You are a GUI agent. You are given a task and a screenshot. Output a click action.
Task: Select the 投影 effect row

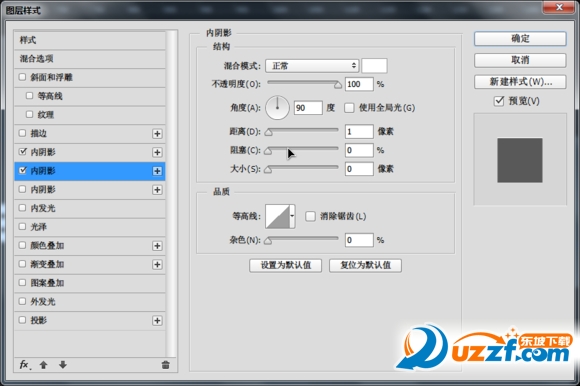[x=90, y=321]
